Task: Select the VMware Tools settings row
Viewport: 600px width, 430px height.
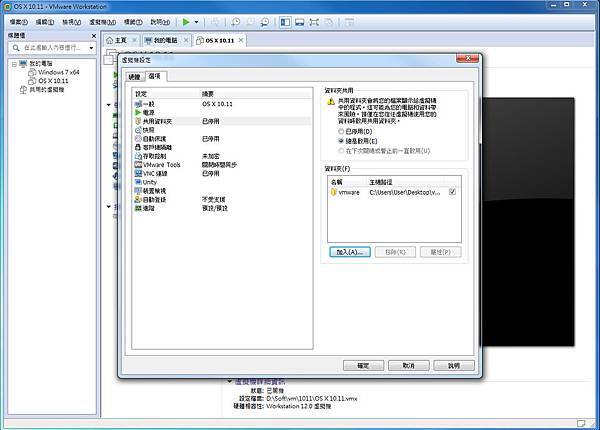Action: [222, 165]
